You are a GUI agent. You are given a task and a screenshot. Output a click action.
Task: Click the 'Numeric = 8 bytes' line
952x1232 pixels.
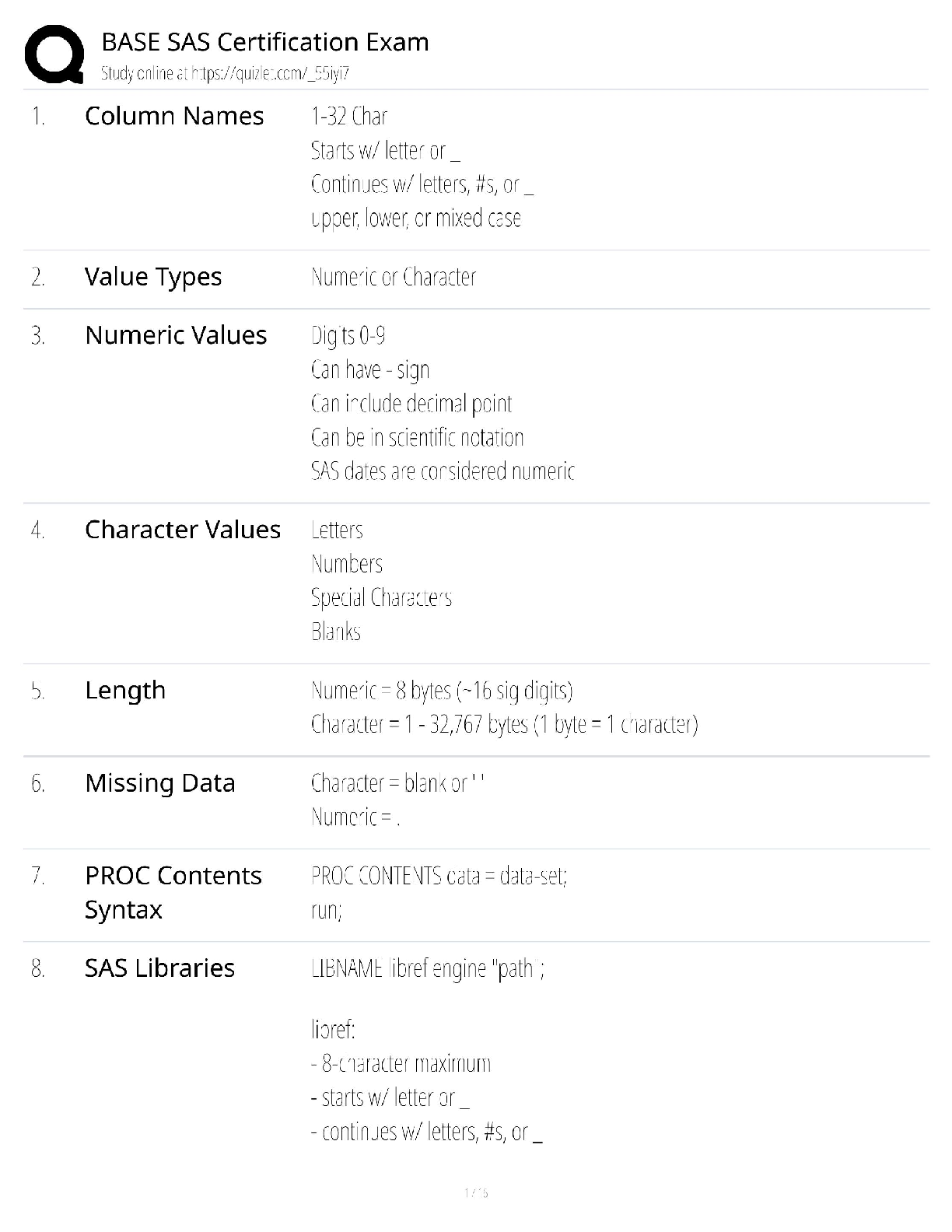(x=442, y=691)
